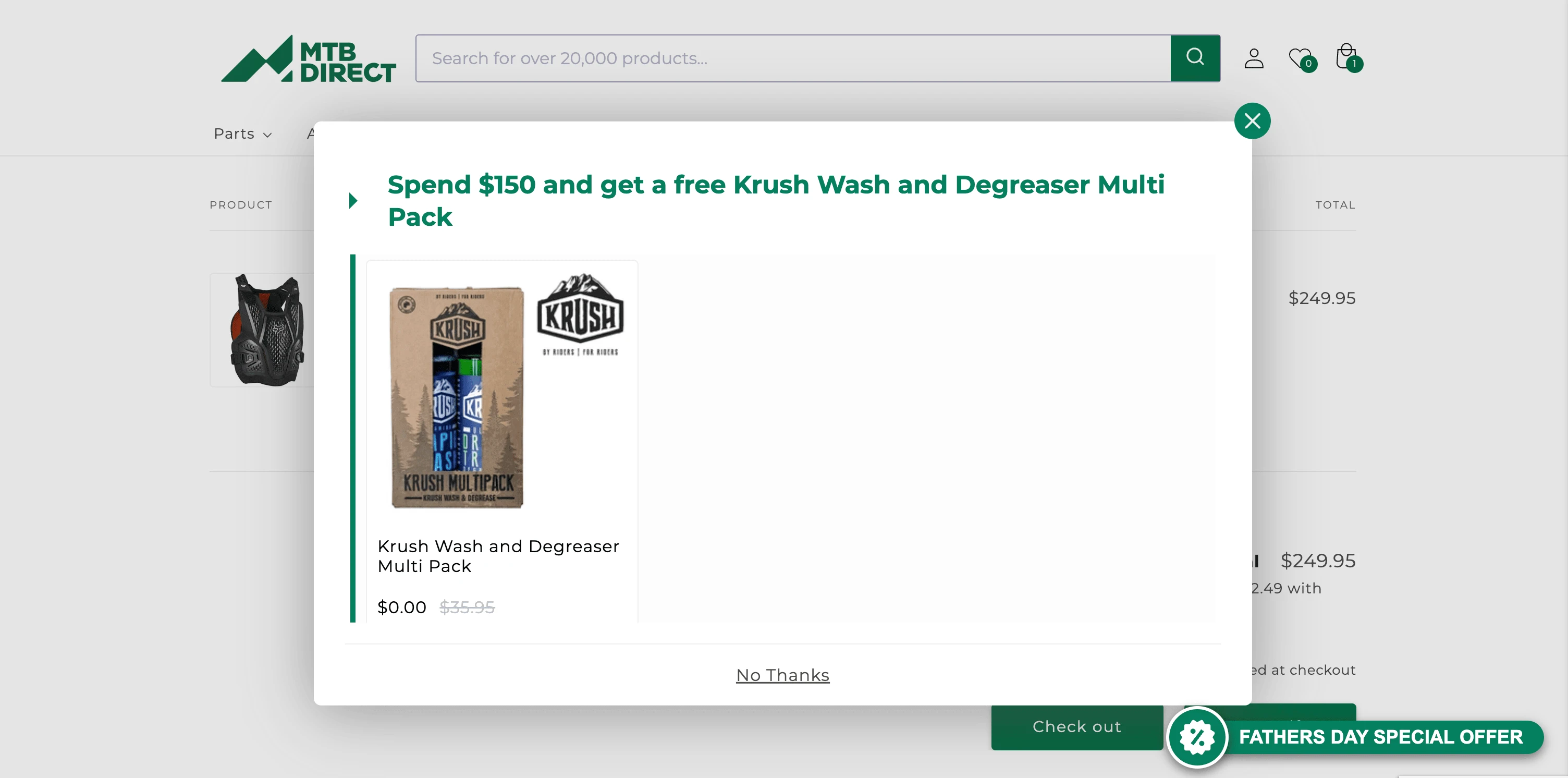Click the Krush brand logo

click(x=580, y=314)
